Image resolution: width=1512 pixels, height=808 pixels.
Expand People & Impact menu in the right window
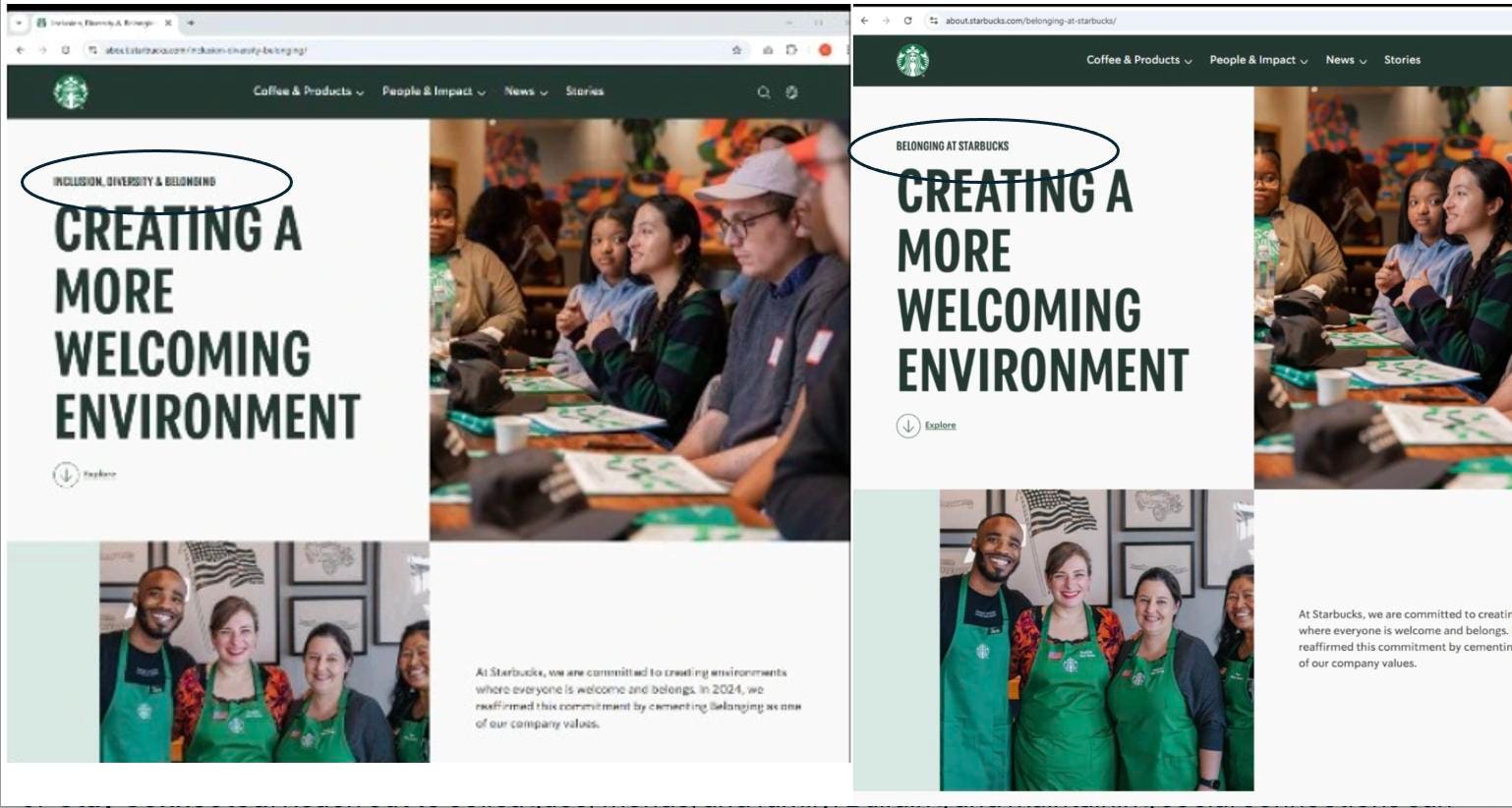(x=1257, y=60)
